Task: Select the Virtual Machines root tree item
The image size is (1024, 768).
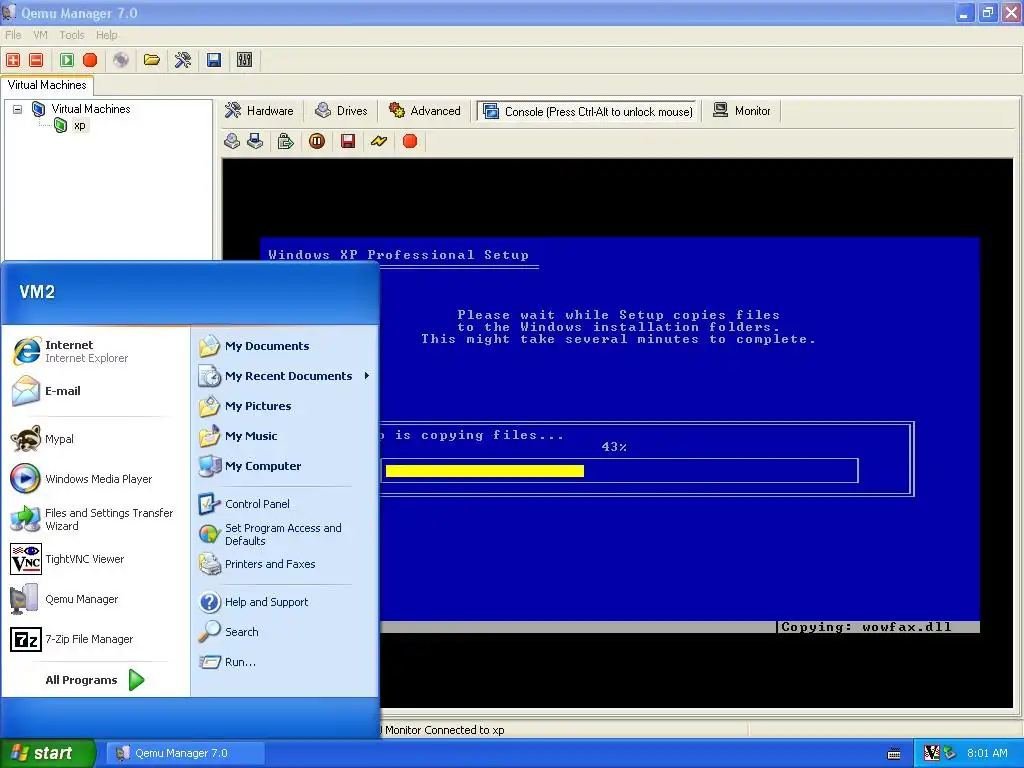Action: [91, 109]
